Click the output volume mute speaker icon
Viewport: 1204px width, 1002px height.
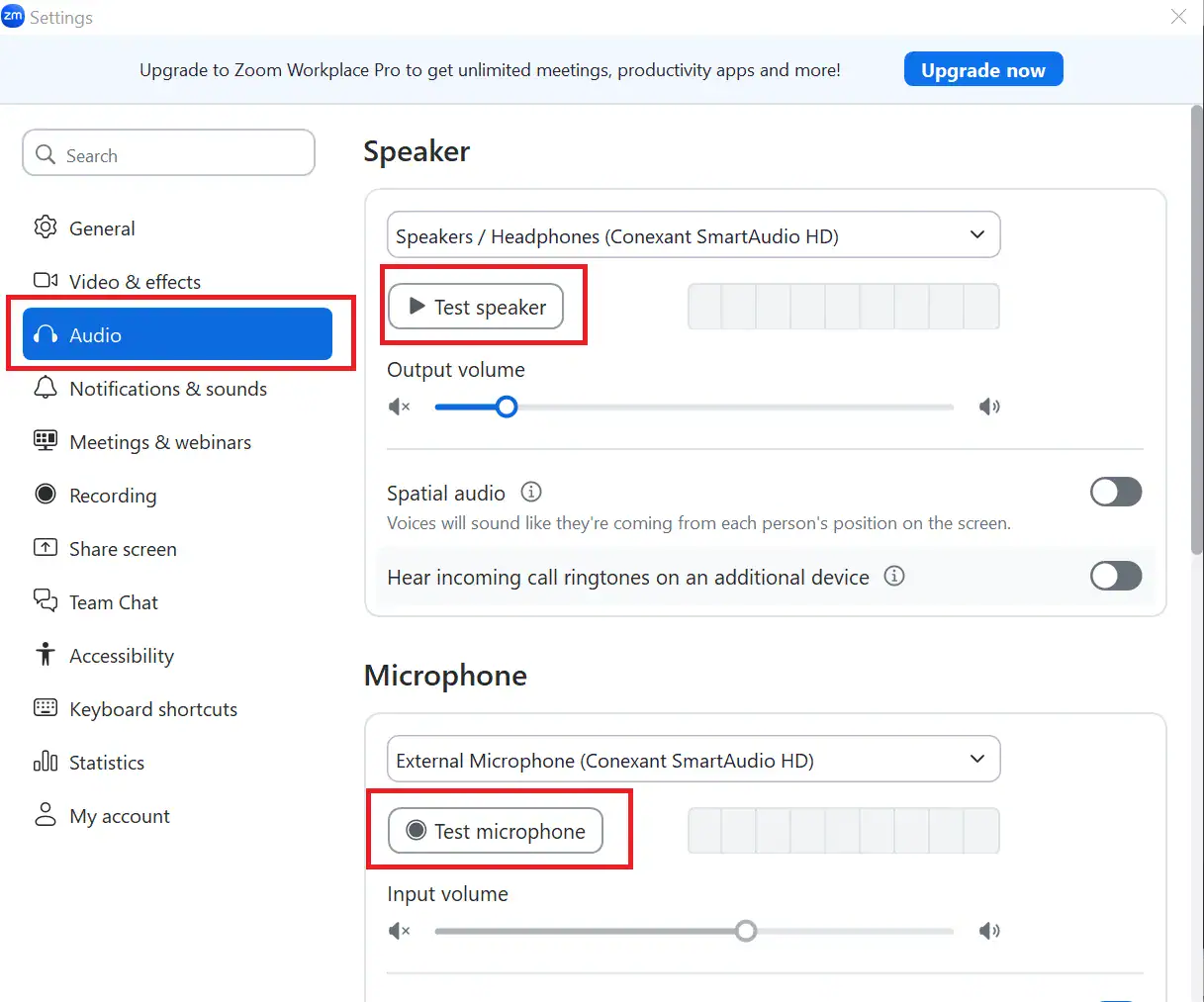click(400, 407)
